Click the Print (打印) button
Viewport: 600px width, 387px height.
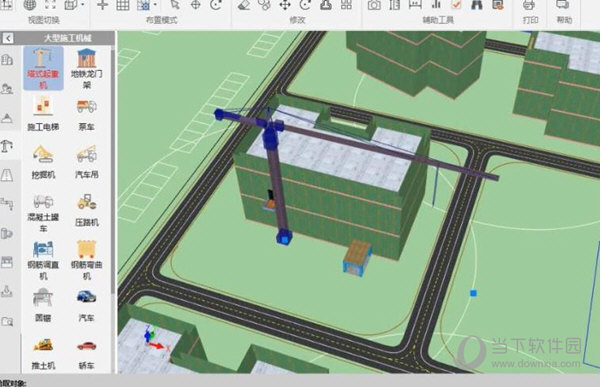(530, 11)
